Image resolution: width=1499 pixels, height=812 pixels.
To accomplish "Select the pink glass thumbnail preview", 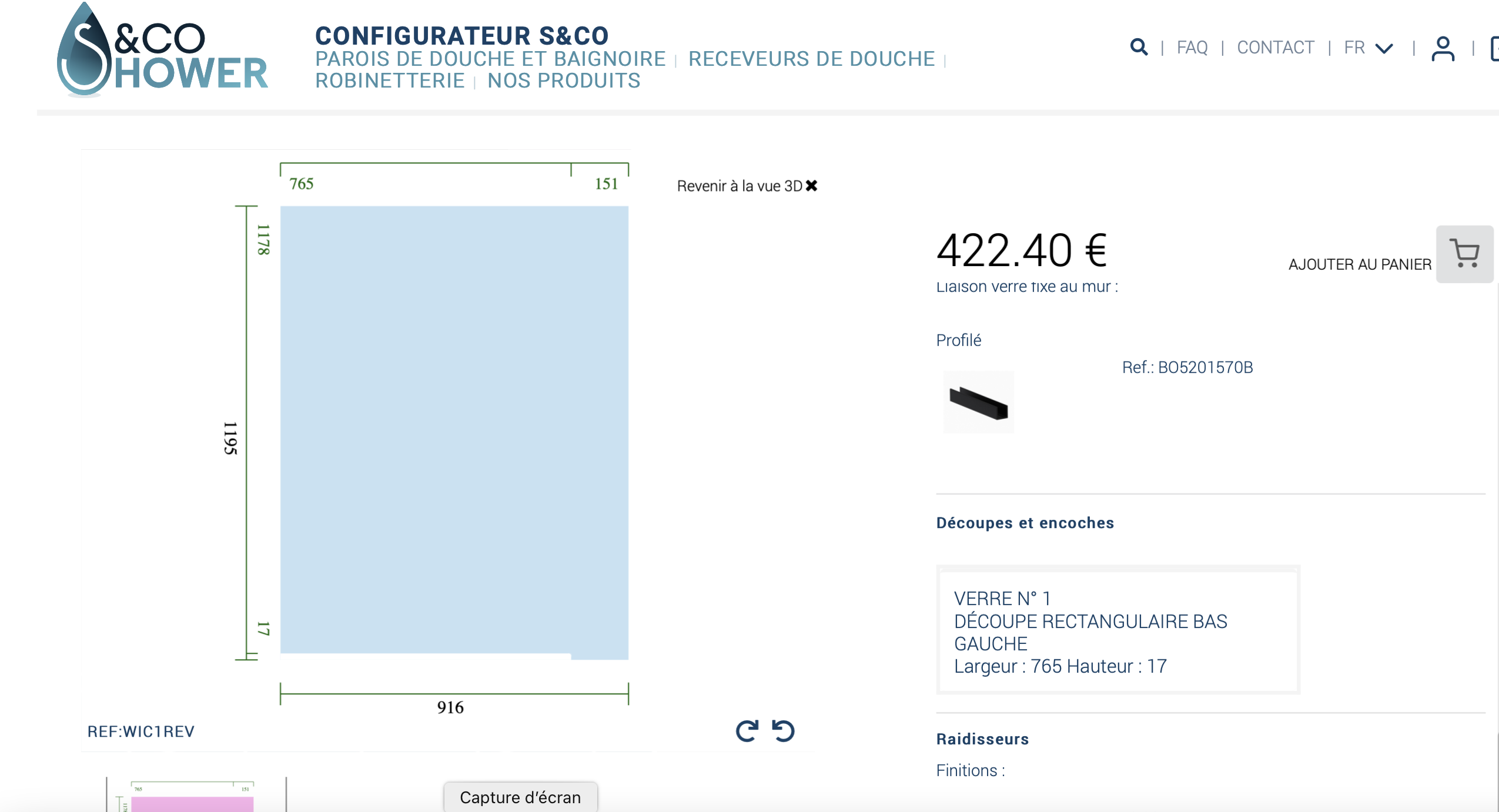I will pos(192,801).
